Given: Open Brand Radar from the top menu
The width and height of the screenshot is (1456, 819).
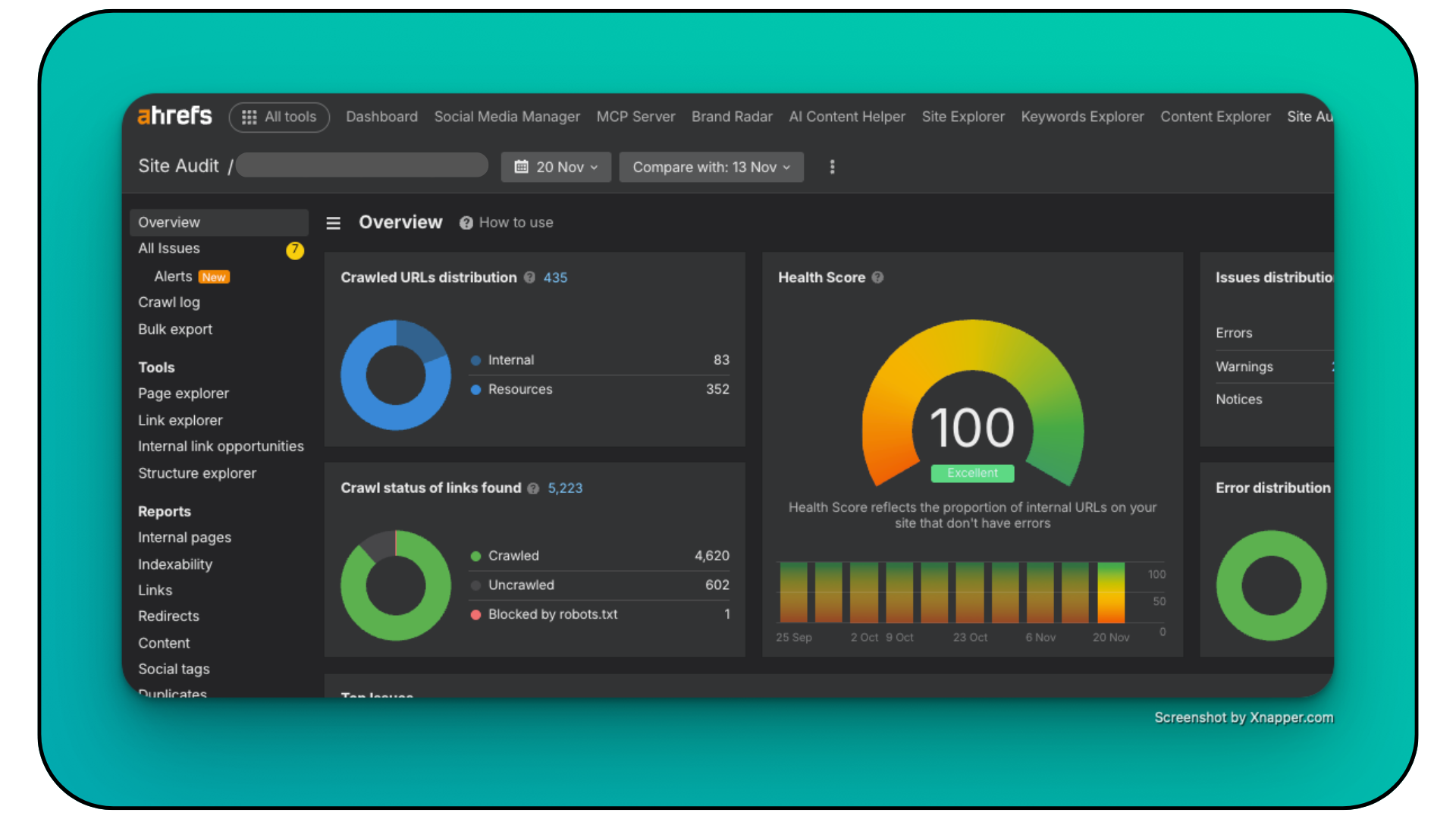Looking at the screenshot, I should (731, 117).
